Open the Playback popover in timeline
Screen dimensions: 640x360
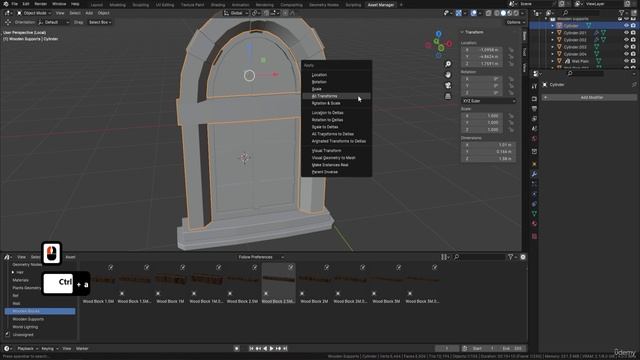pos(27,349)
